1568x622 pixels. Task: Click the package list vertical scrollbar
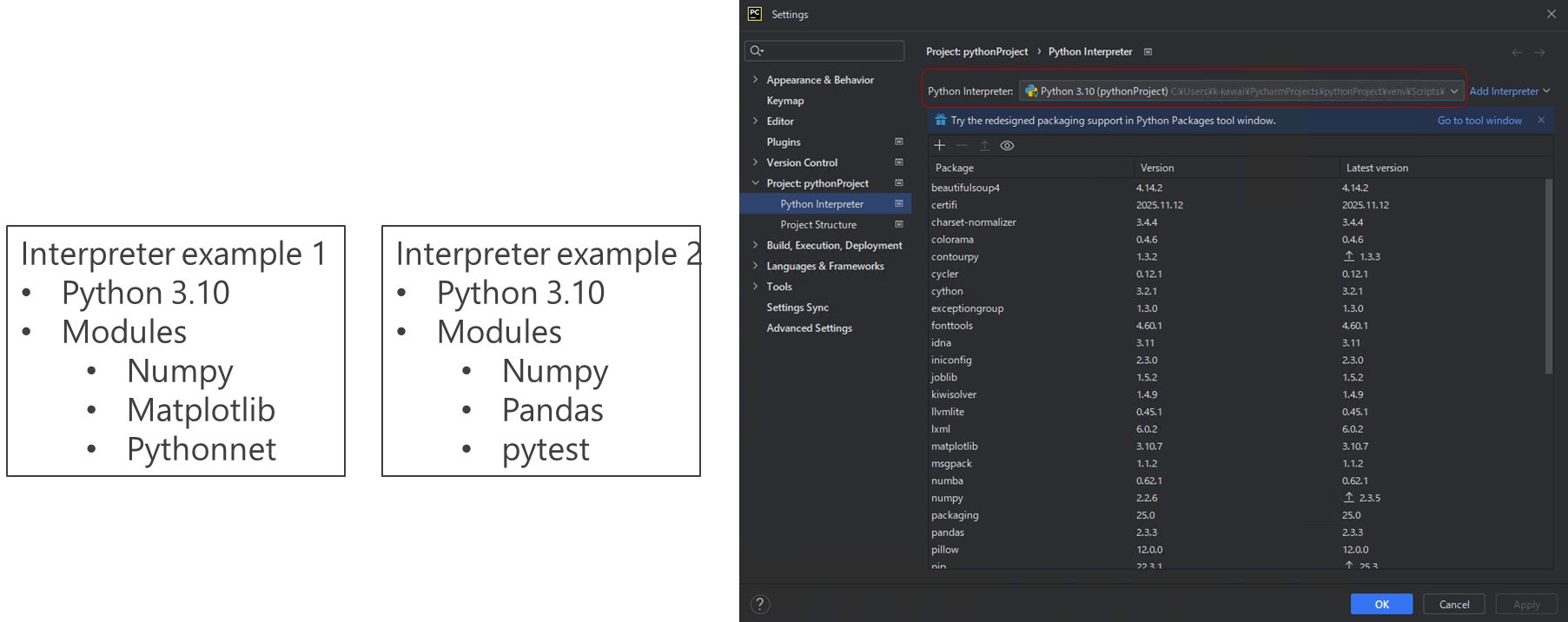(1548, 277)
